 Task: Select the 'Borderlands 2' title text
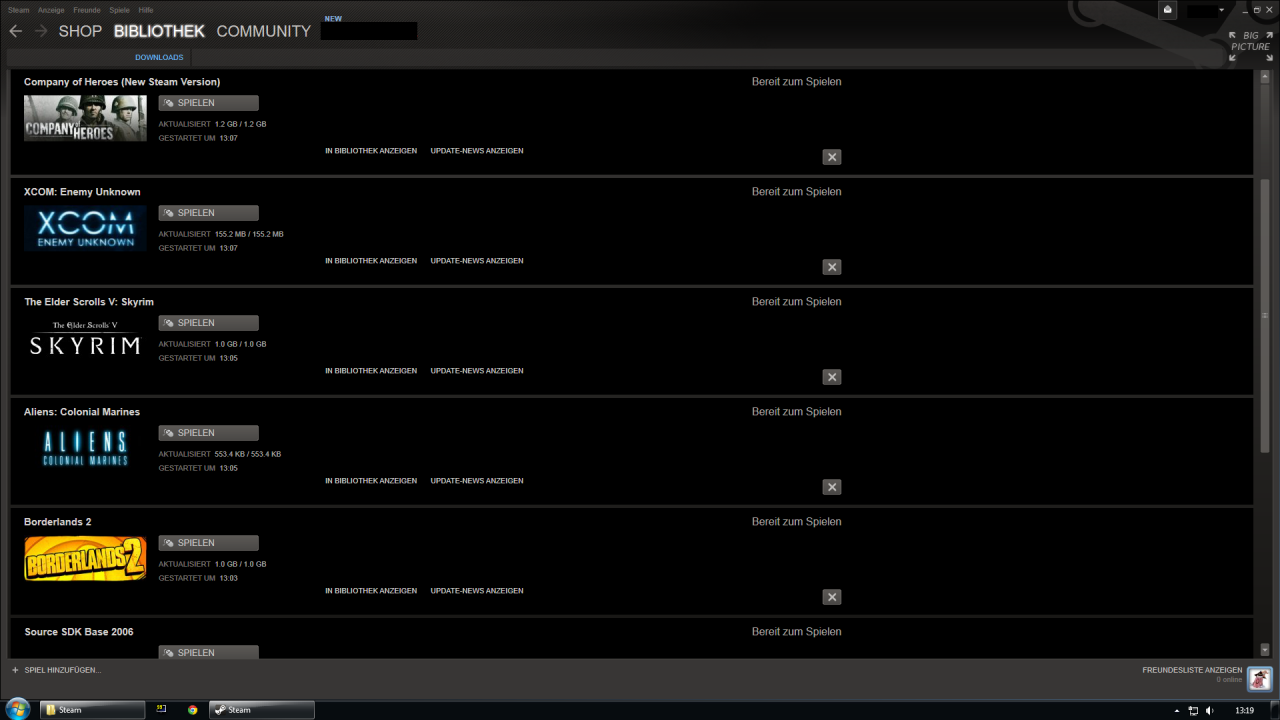click(x=58, y=522)
